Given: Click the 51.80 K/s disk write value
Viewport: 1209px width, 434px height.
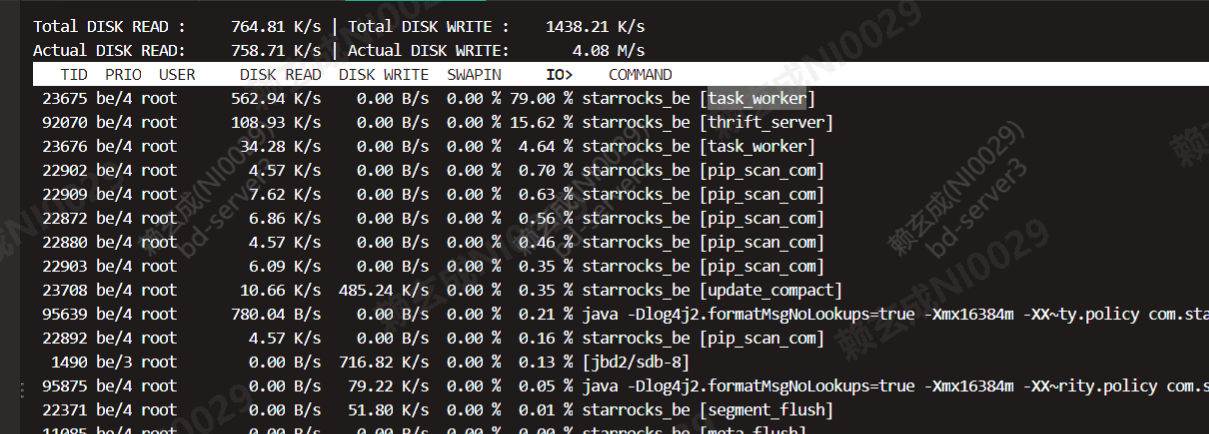Looking at the screenshot, I should [x=389, y=410].
